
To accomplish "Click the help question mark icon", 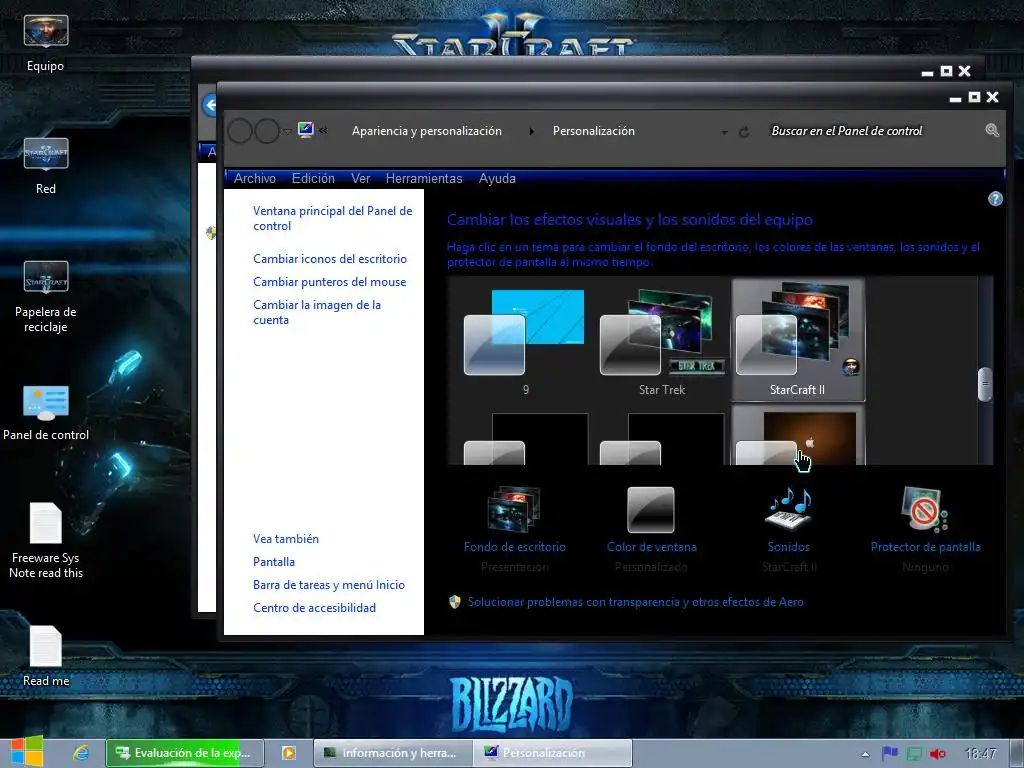I will pos(995,199).
